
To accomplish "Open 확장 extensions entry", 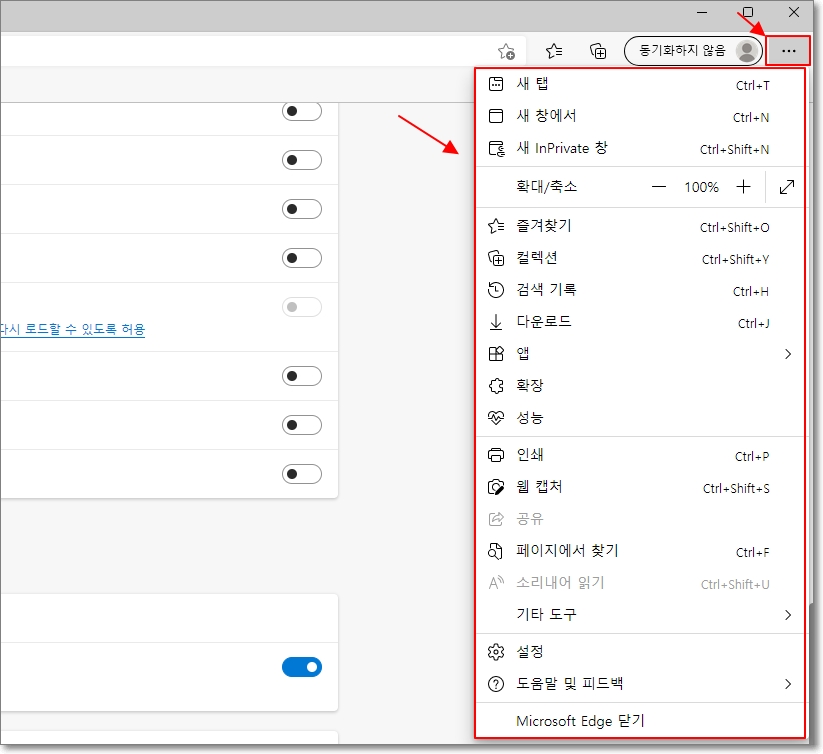I will point(639,386).
